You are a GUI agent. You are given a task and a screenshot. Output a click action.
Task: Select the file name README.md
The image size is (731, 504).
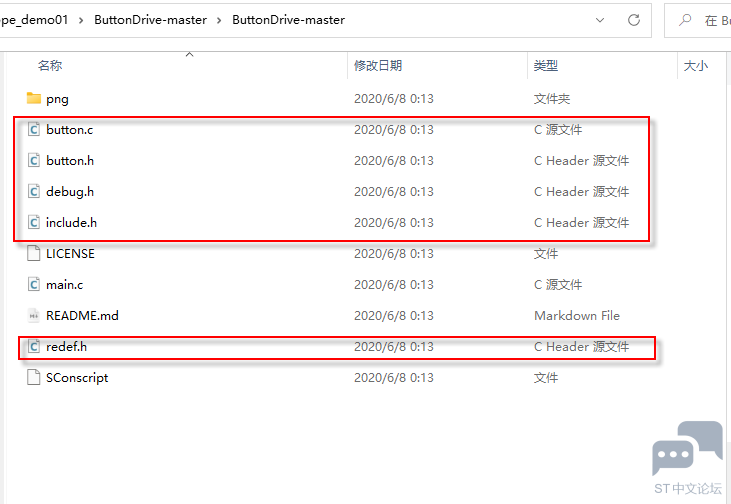pos(82,316)
